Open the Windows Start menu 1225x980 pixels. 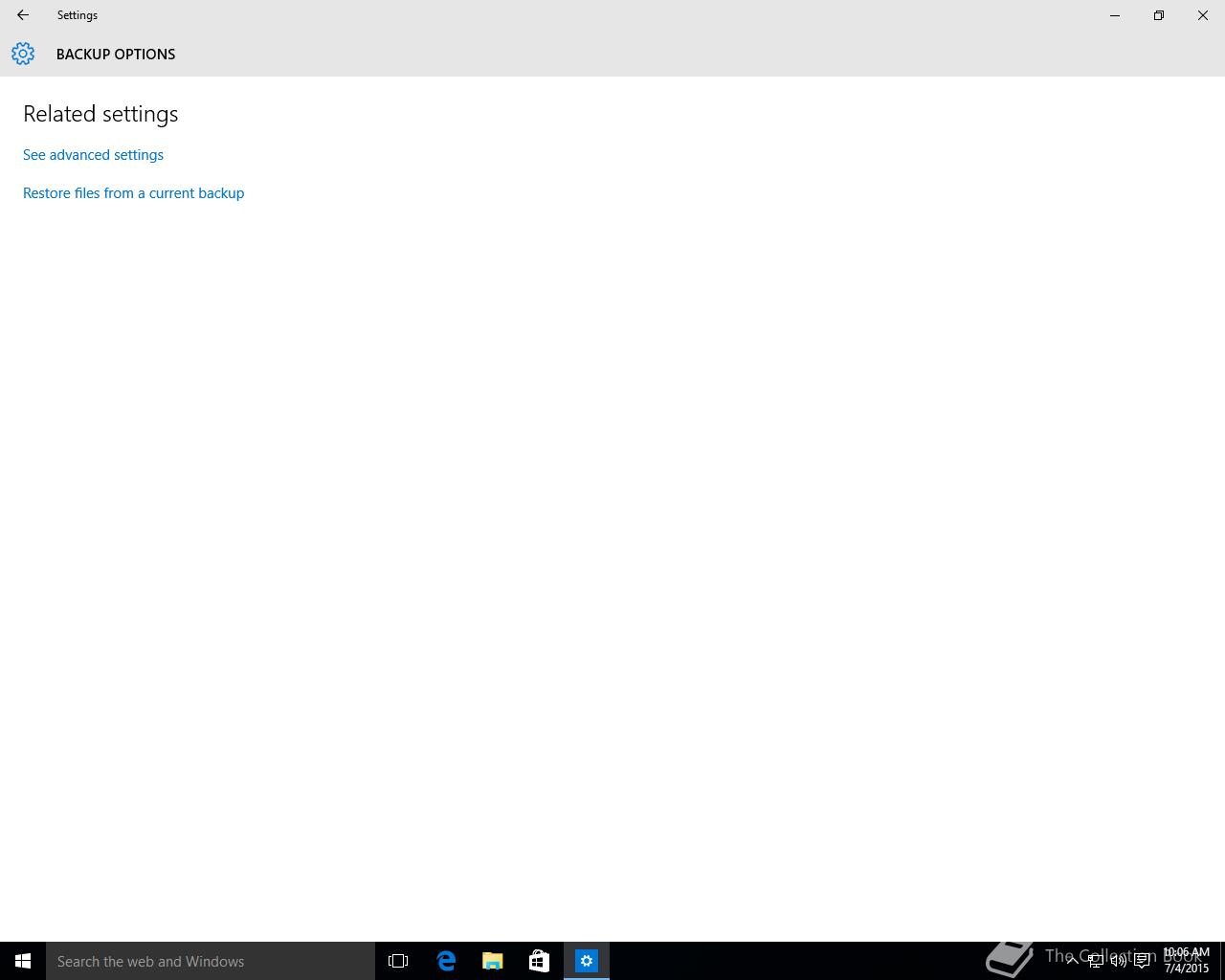coord(23,961)
